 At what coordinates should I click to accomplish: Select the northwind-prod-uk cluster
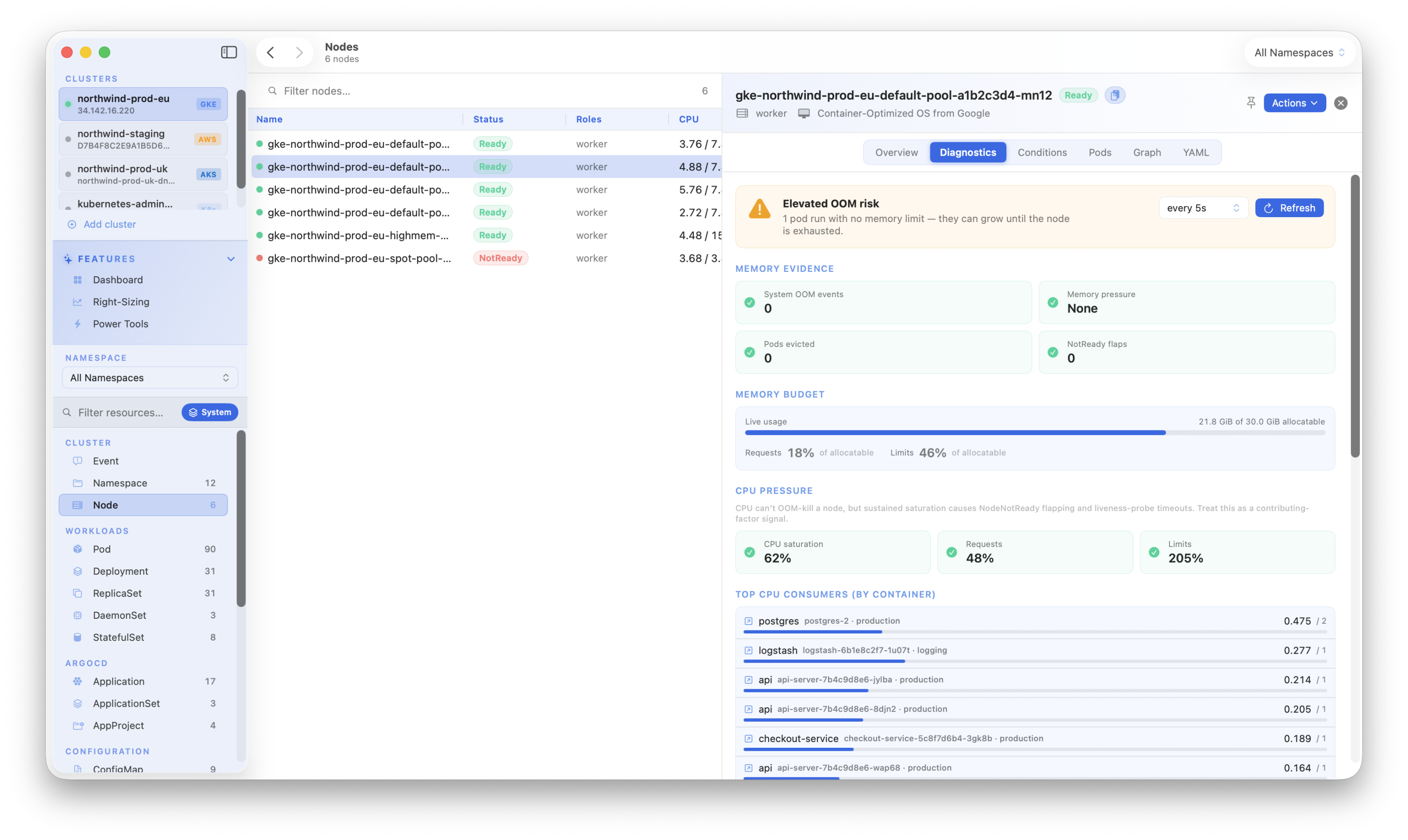143,174
